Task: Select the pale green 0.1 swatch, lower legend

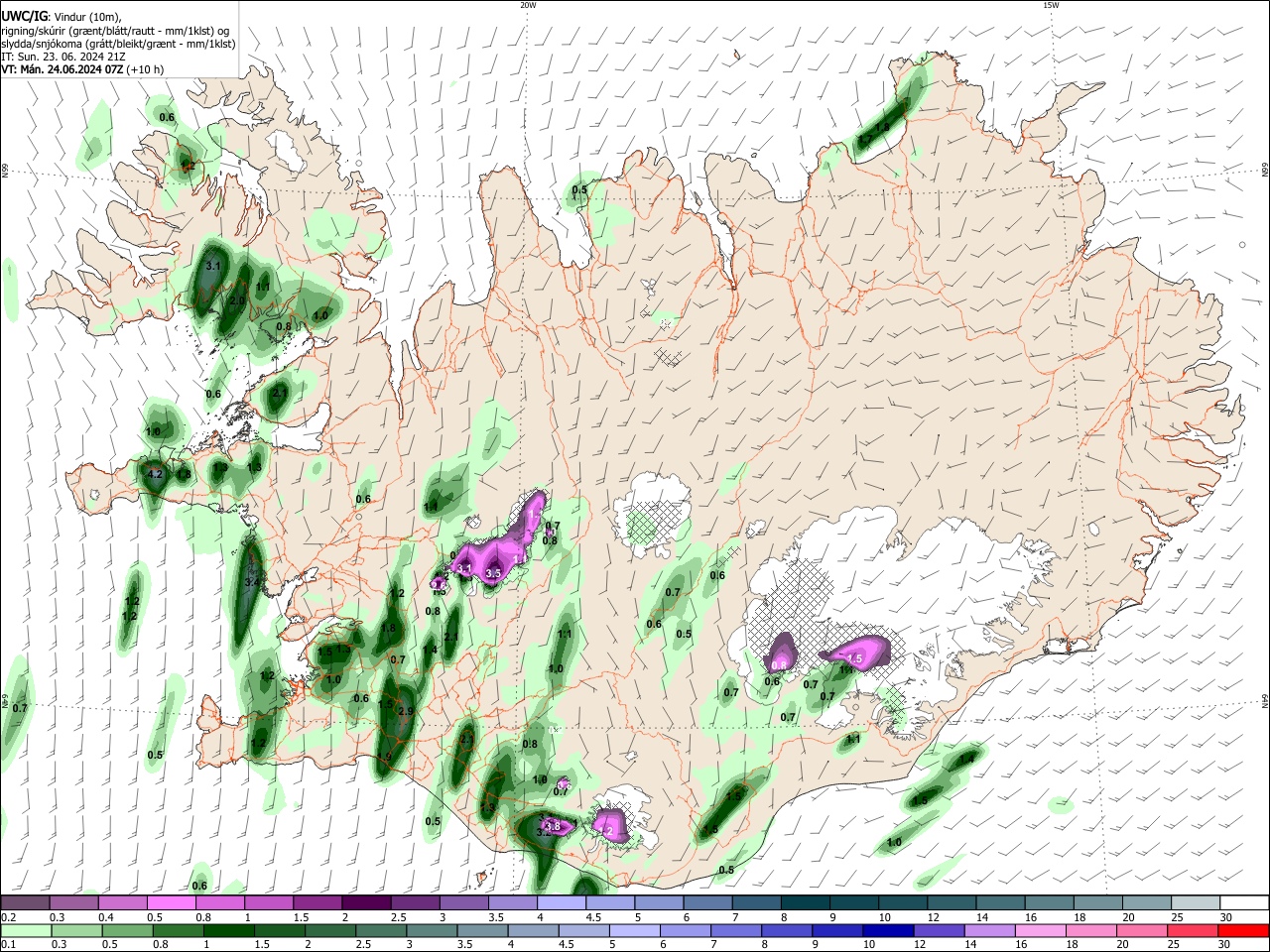Action: coord(25,931)
